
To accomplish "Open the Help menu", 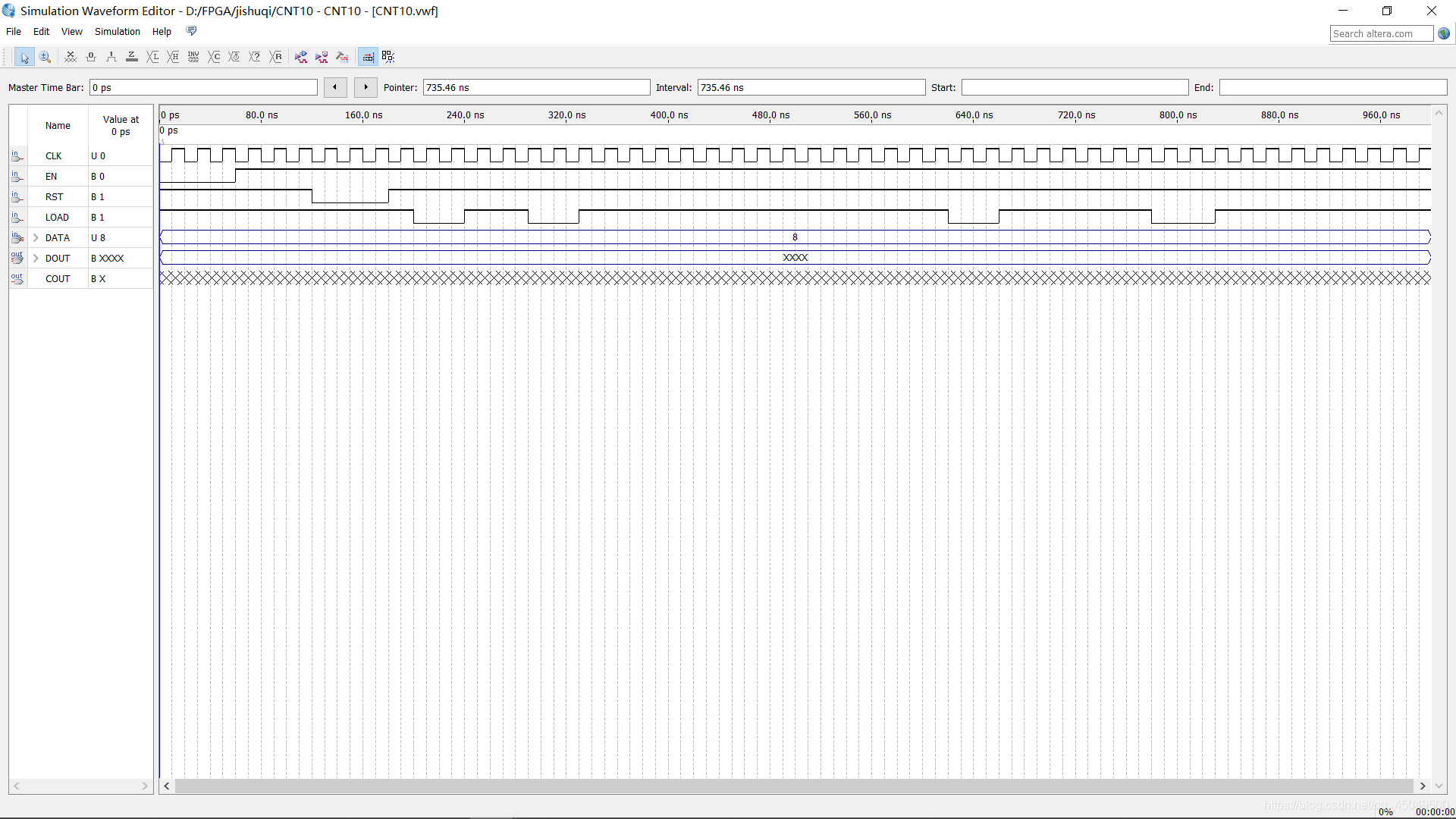I will (x=162, y=32).
